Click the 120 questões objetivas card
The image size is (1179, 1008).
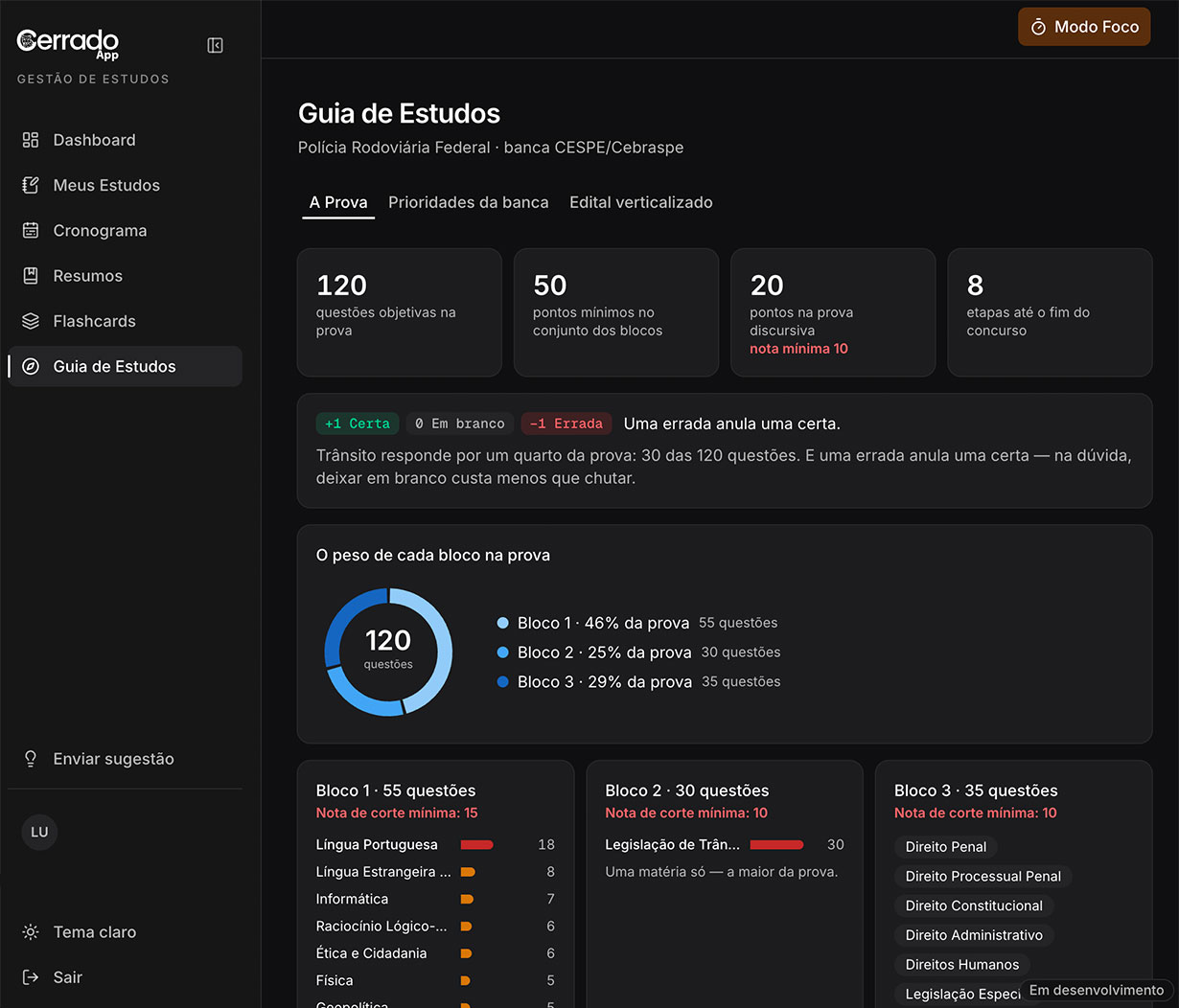coord(400,312)
